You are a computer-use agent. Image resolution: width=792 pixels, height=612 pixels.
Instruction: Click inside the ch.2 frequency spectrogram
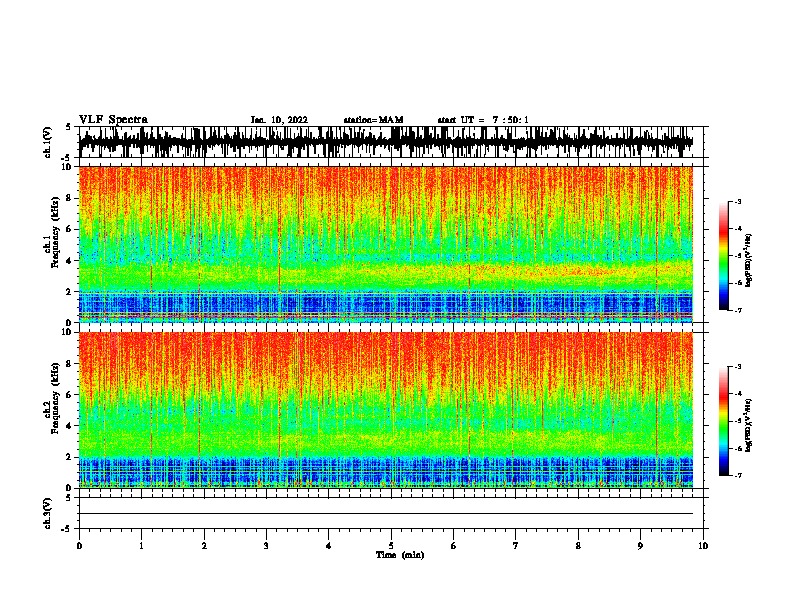pyautogui.click(x=386, y=410)
